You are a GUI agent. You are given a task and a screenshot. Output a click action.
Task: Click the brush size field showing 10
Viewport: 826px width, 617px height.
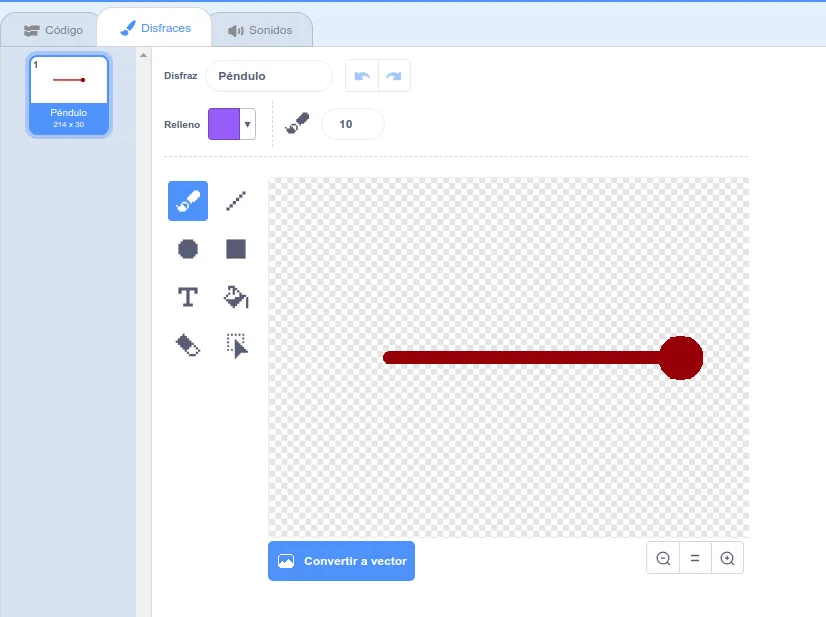pos(353,124)
